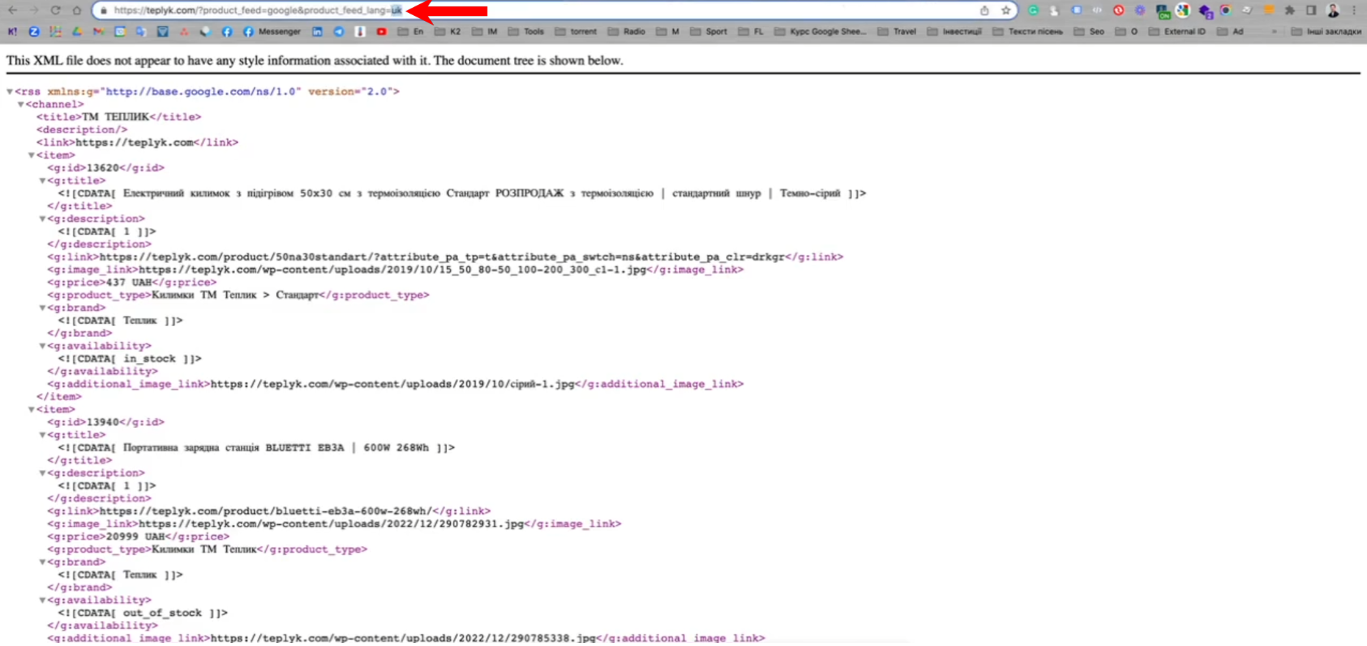Open the YouTube bookmark
Screen dimensions: 1367x646
coord(381,32)
